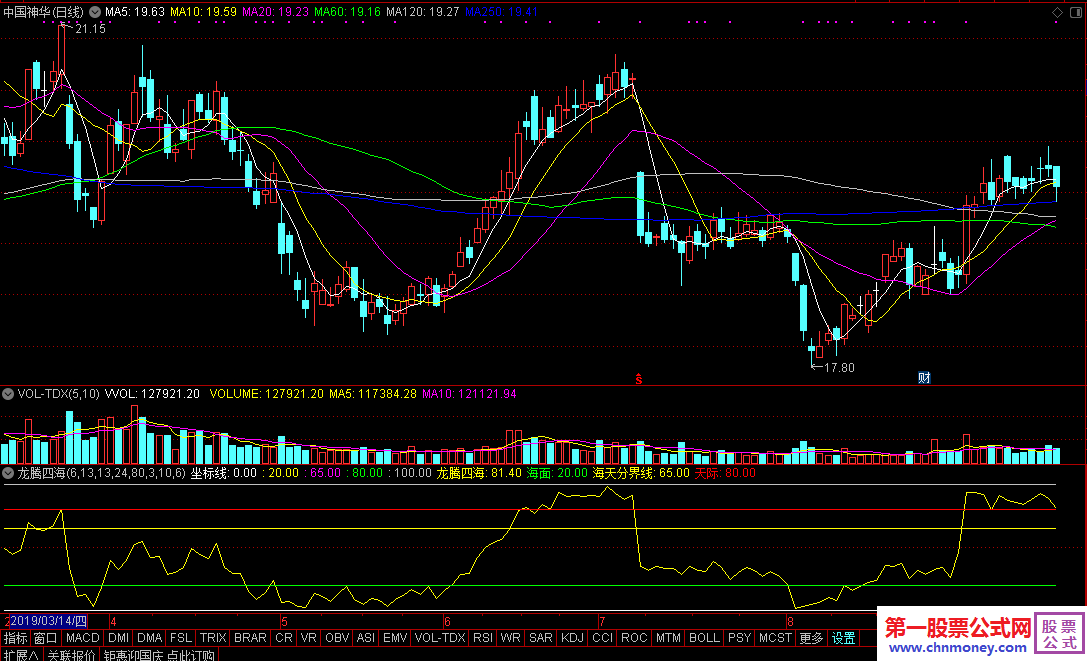Click month marker 4 on timeline

coord(113,621)
